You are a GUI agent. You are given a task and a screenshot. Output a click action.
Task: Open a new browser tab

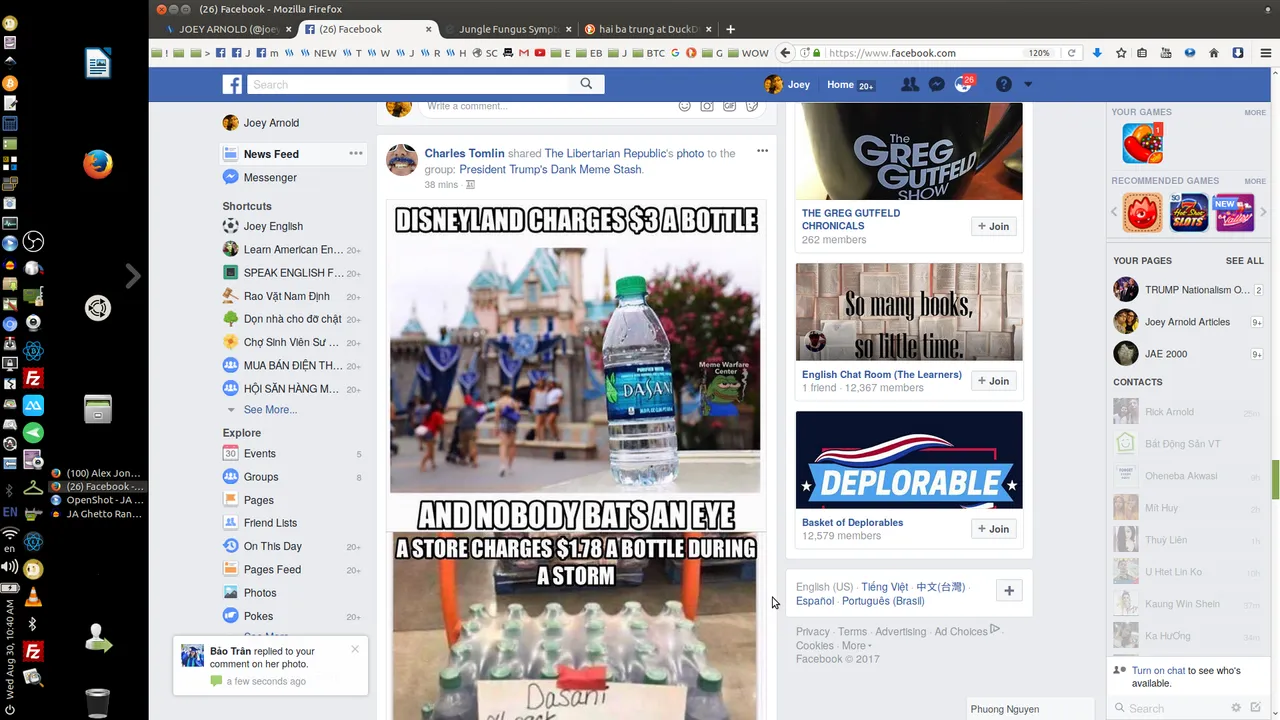click(x=730, y=29)
